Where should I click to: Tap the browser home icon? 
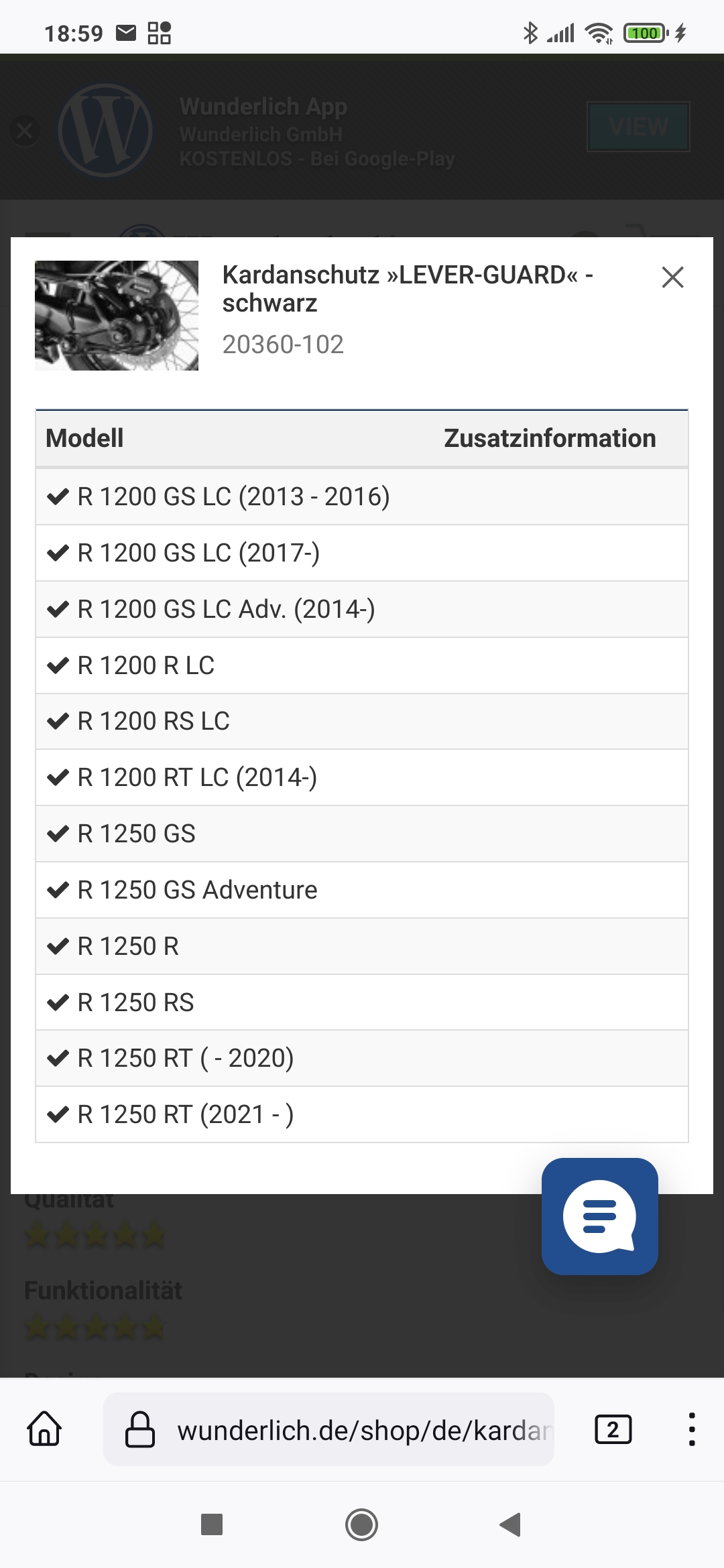click(44, 1429)
